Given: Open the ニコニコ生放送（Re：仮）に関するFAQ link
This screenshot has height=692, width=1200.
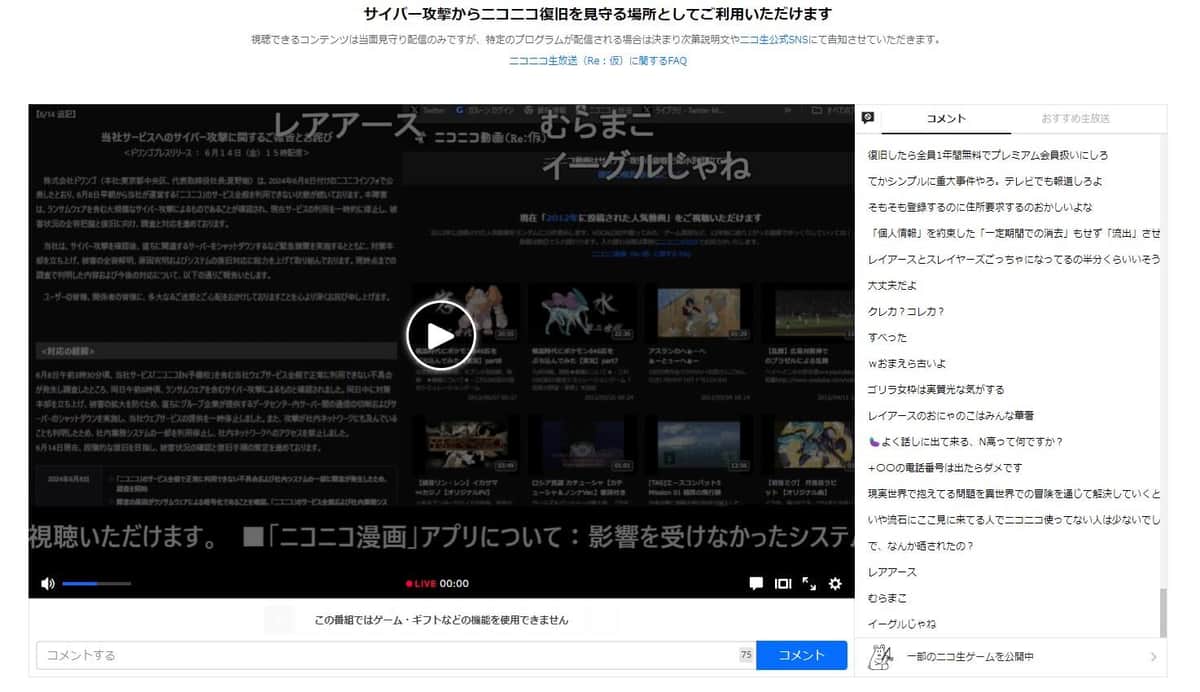Looking at the screenshot, I should pos(600,60).
